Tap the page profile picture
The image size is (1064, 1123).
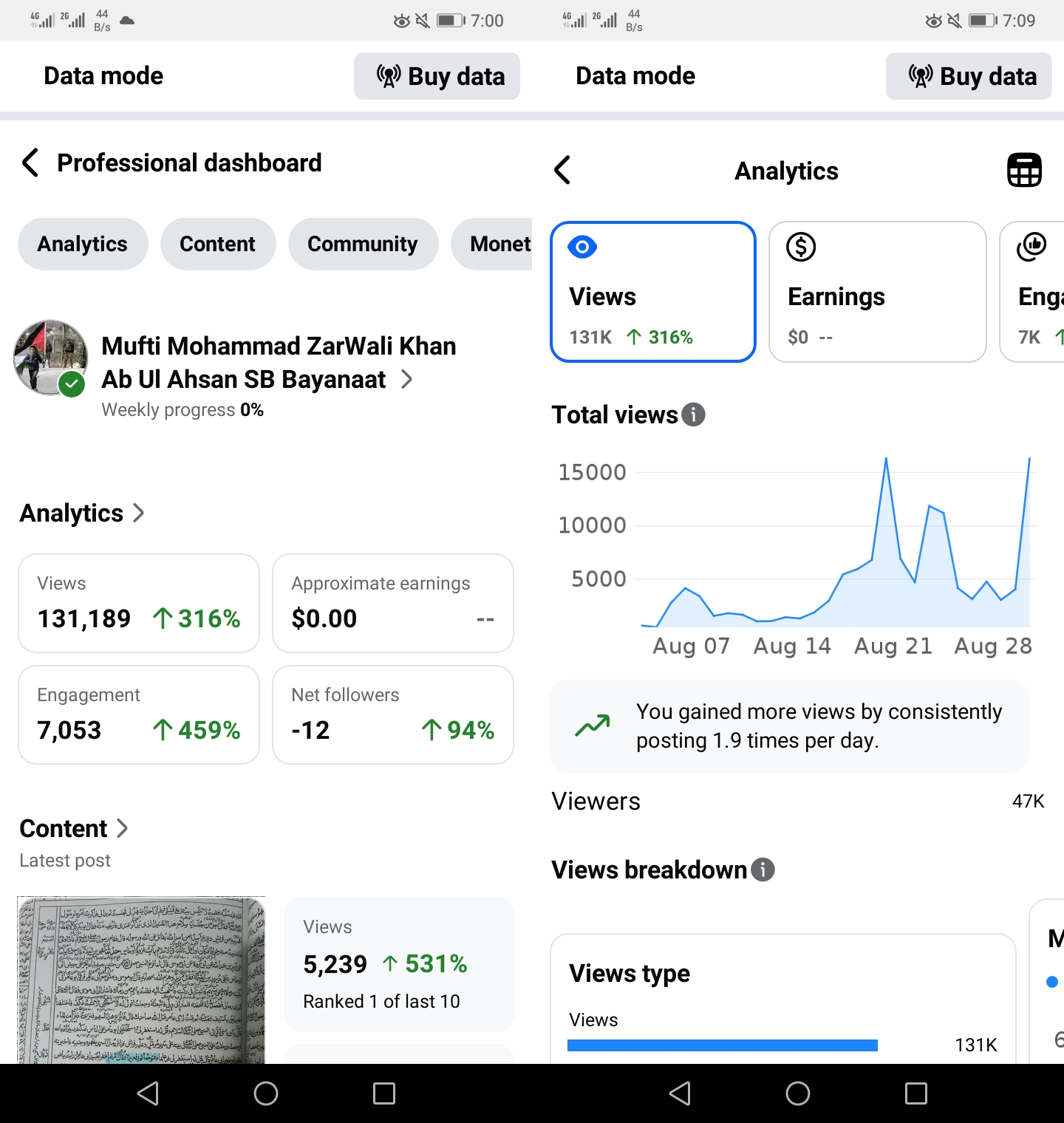50,358
